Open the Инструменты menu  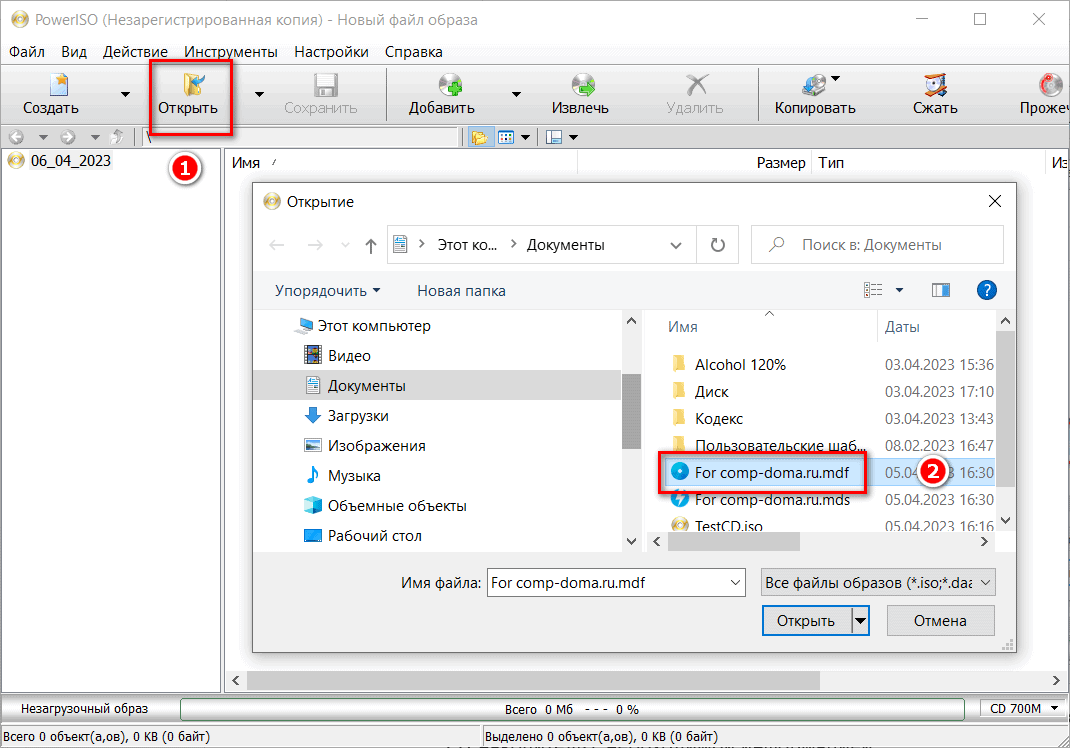[x=231, y=52]
